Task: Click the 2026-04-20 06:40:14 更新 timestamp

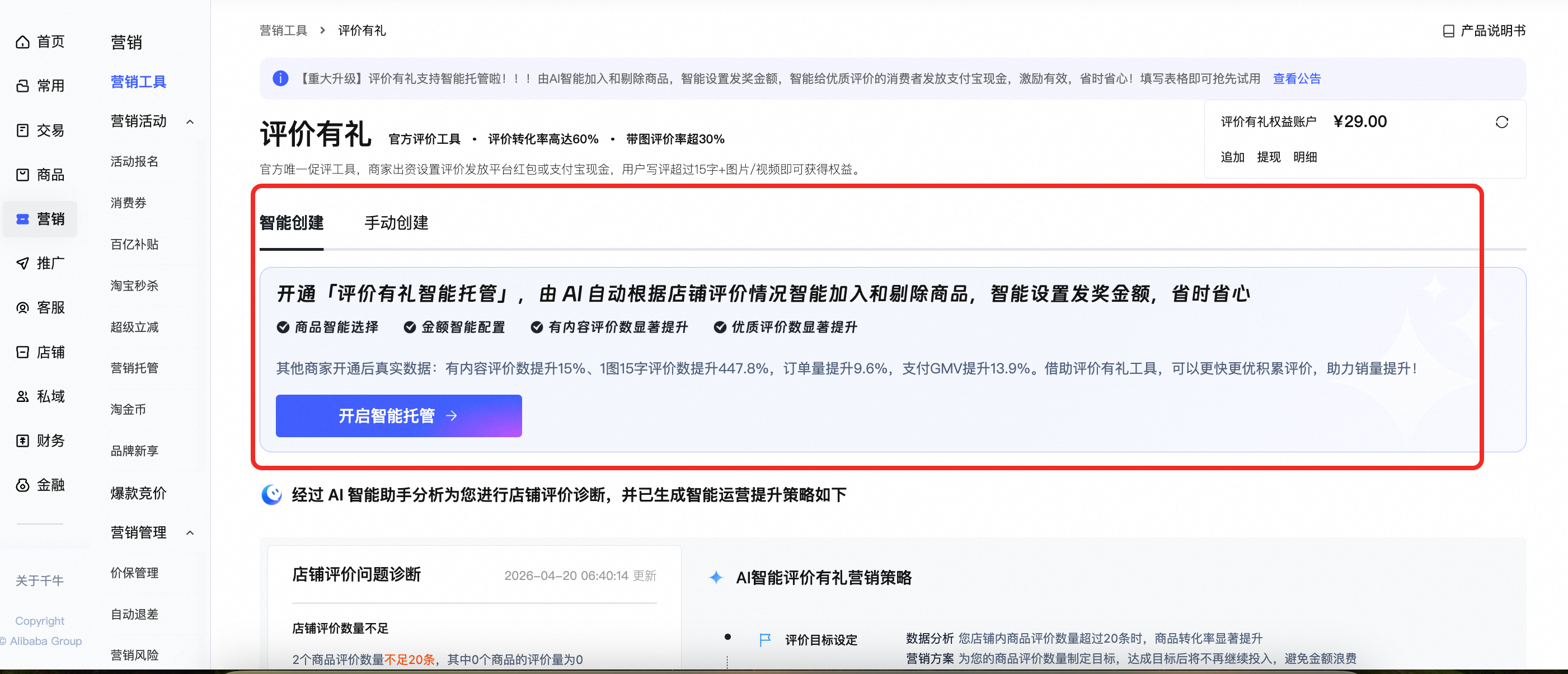Action: coord(581,576)
